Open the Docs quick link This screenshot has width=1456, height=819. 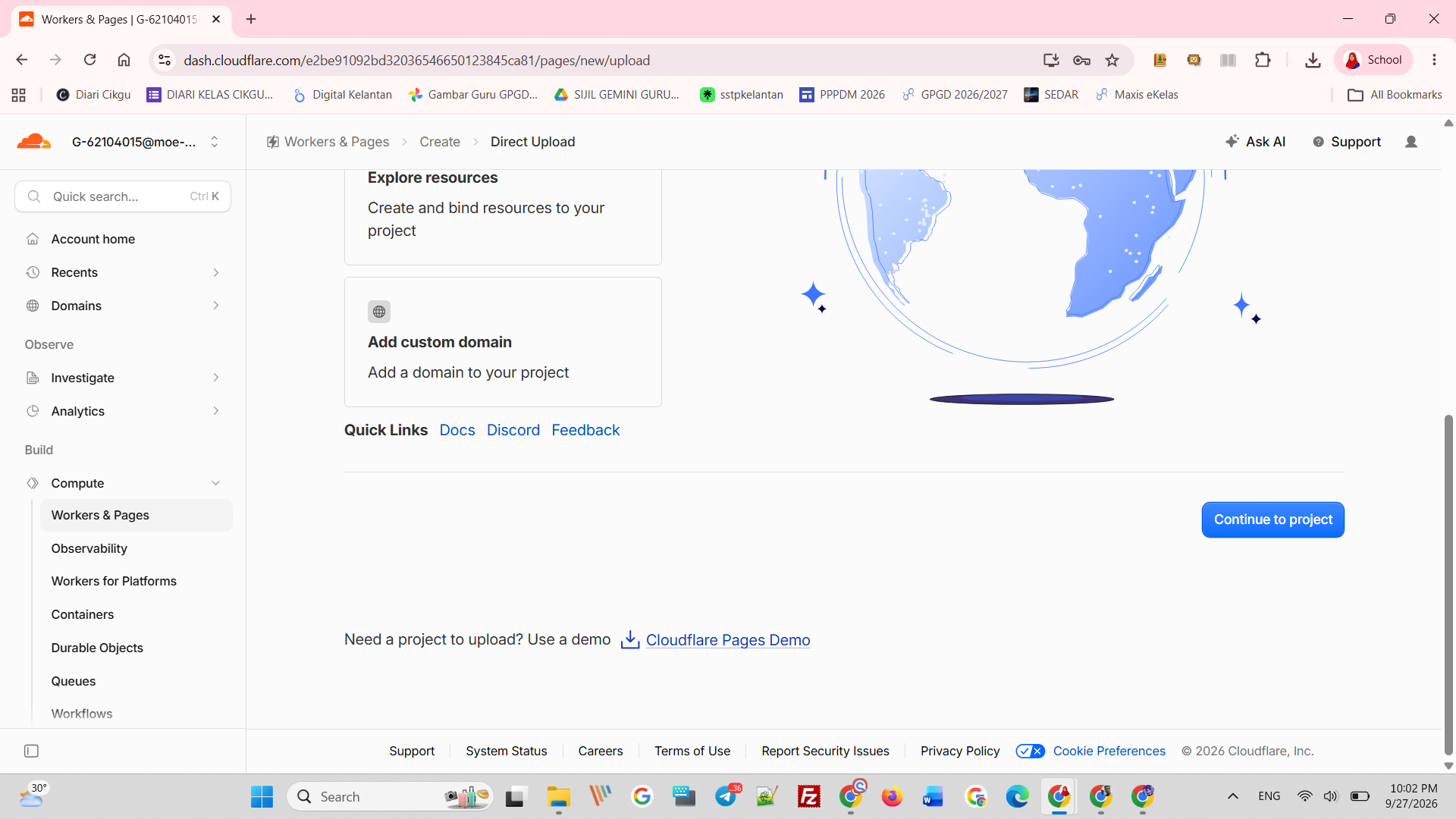pyautogui.click(x=457, y=430)
